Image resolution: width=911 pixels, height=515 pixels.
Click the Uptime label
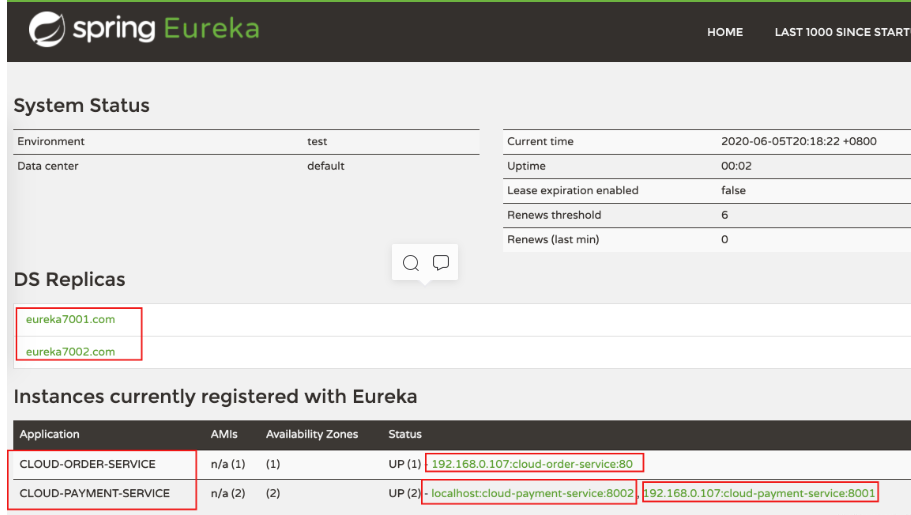[x=526, y=166]
